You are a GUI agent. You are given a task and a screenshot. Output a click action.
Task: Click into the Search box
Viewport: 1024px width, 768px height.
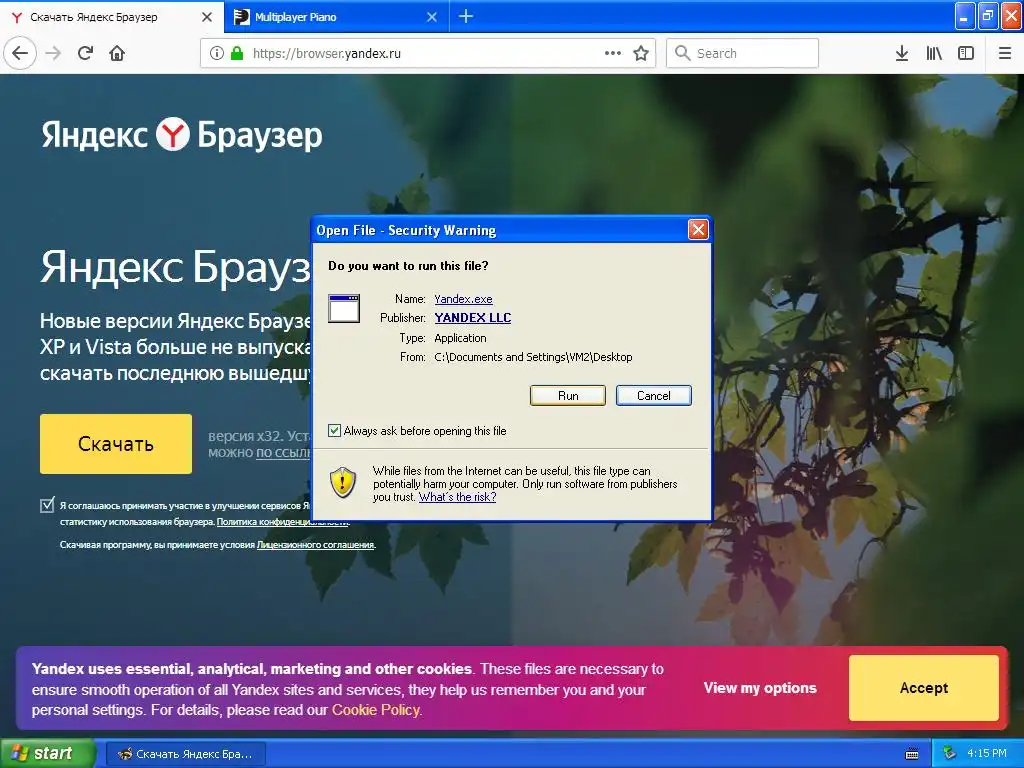pos(742,53)
